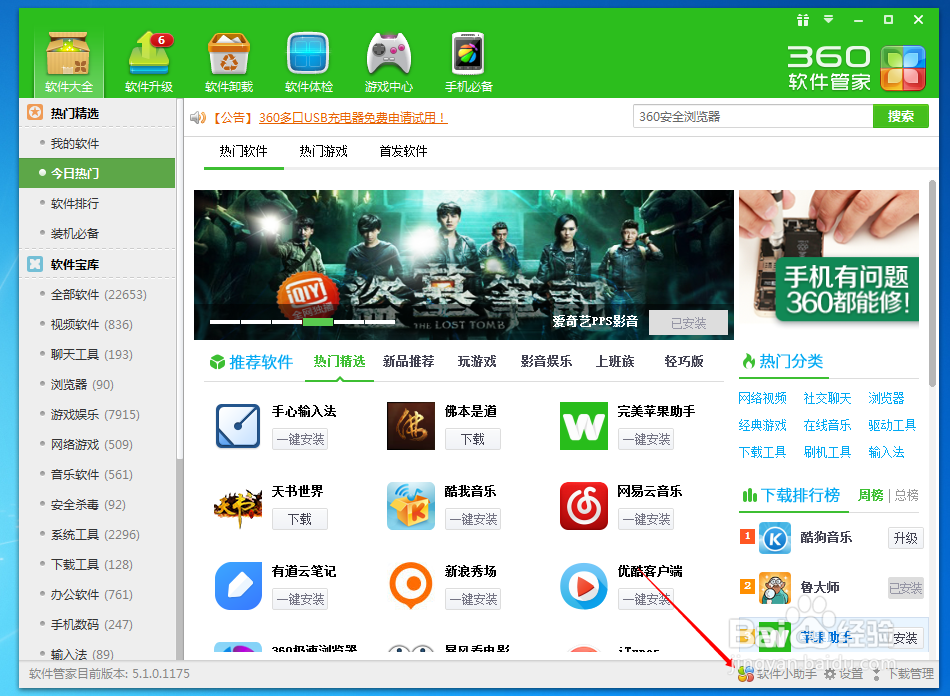Click the 佛本是道 game icon
The width and height of the screenshot is (950, 696).
pos(411,426)
